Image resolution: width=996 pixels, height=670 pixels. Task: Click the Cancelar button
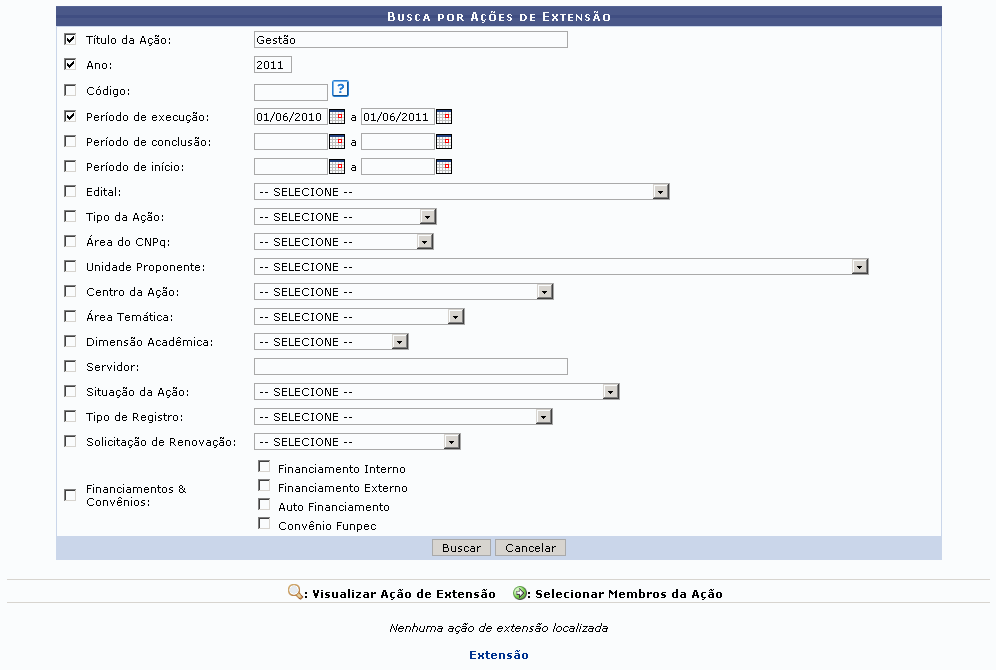(x=530, y=548)
